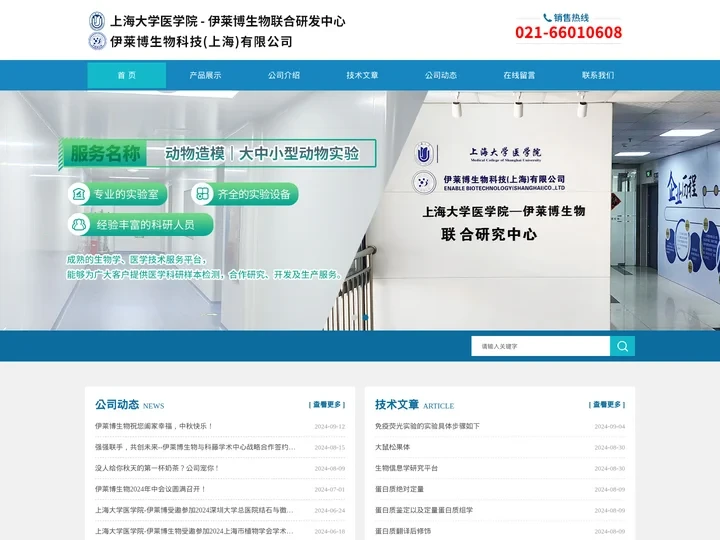Open the 蛋白质翻译后修饰 article
Image resolution: width=720 pixels, height=540 pixels.
(x=403, y=531)
